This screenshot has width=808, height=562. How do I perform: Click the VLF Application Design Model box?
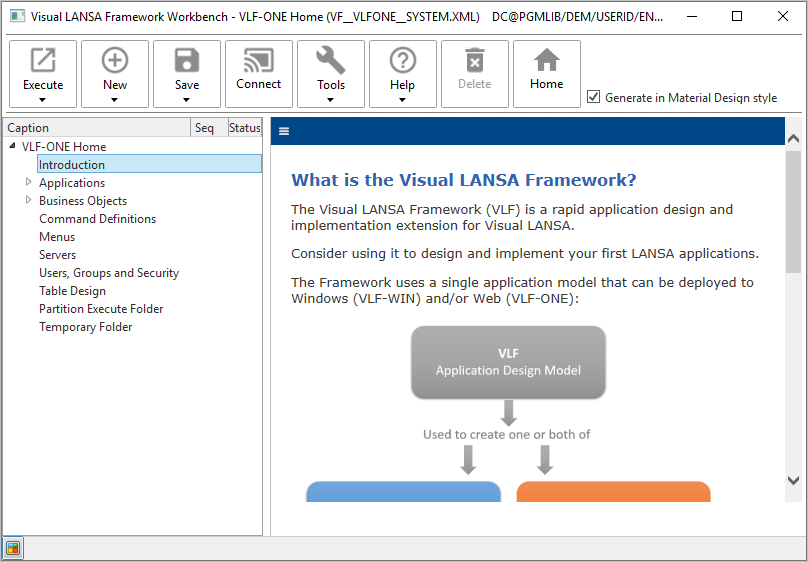pyautogui.click(x=508, y=362)
